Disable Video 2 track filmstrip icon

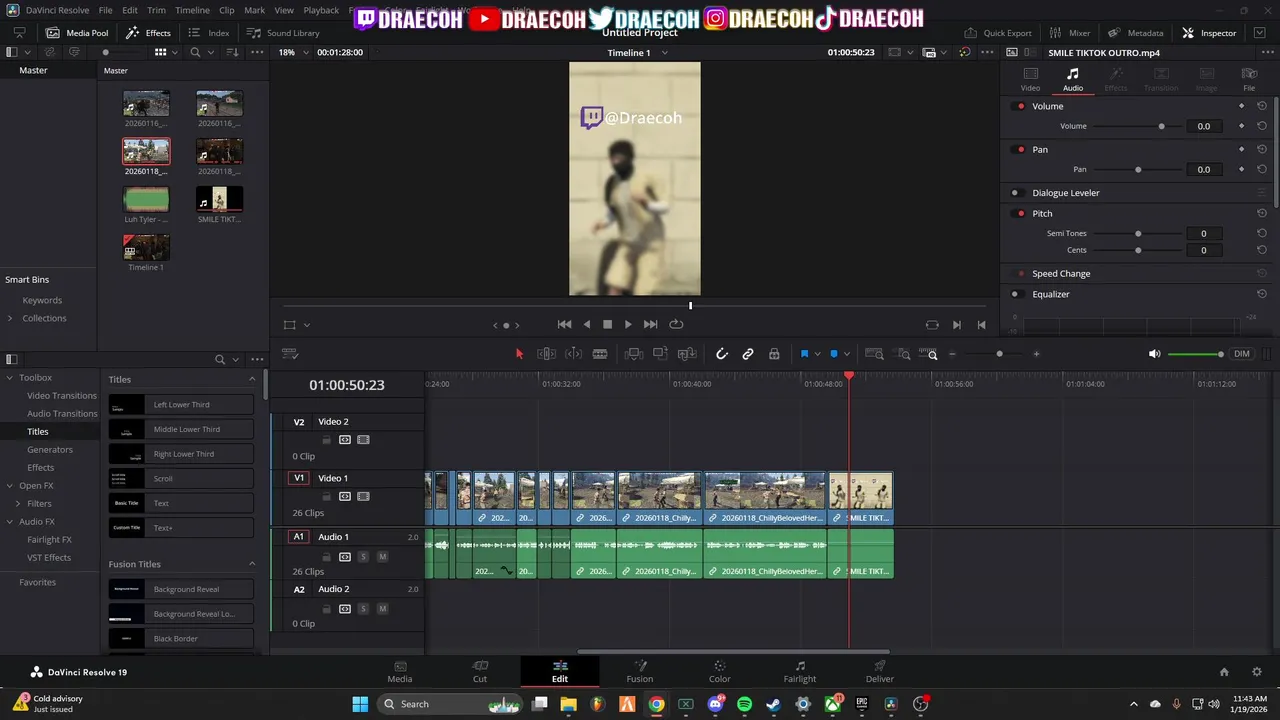coord(363,439)
